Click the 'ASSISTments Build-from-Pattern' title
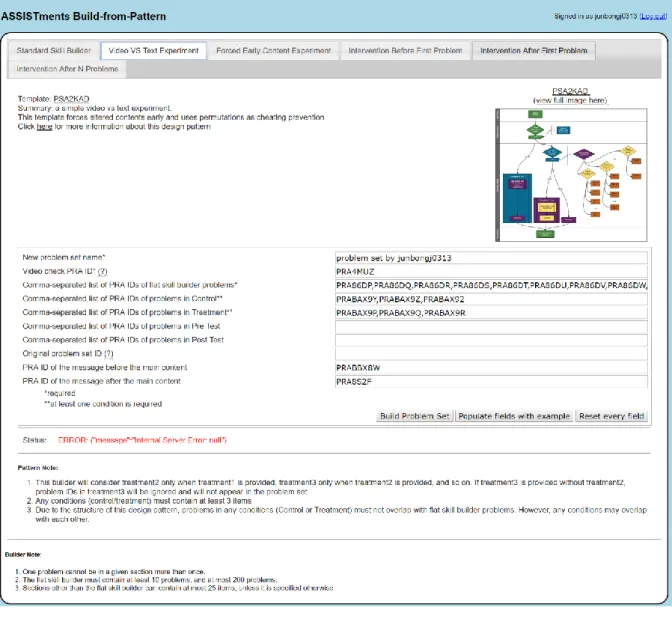 coord(84,16)
